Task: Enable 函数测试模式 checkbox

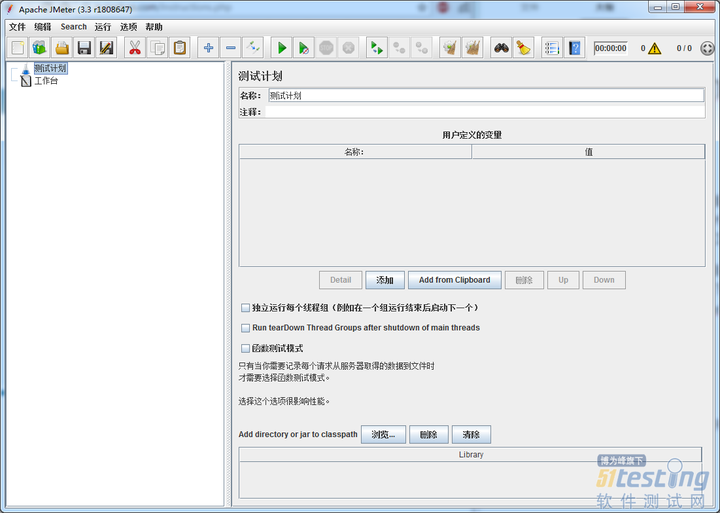Action: pos(246,349)
